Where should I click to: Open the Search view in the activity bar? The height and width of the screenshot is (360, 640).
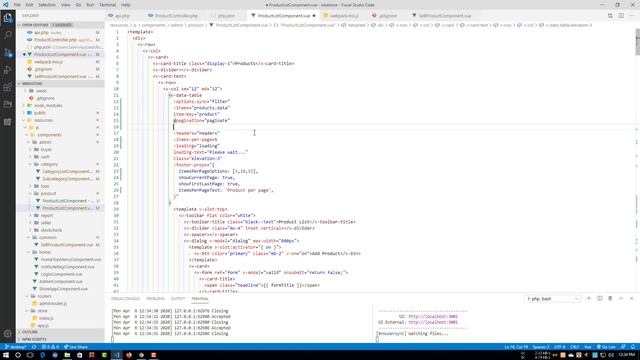click(x=8, y=35)
